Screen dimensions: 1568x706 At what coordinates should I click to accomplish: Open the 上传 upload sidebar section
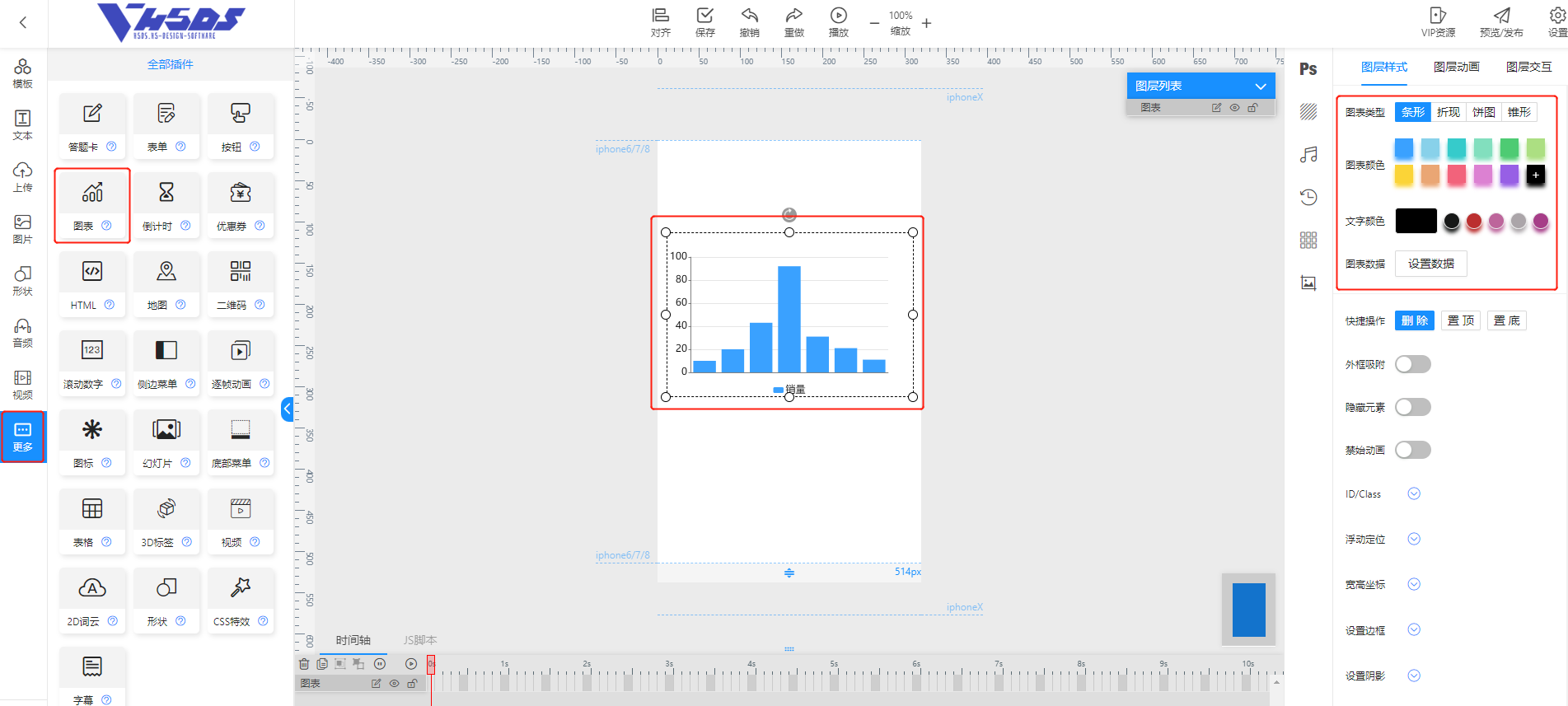point(23,177)
